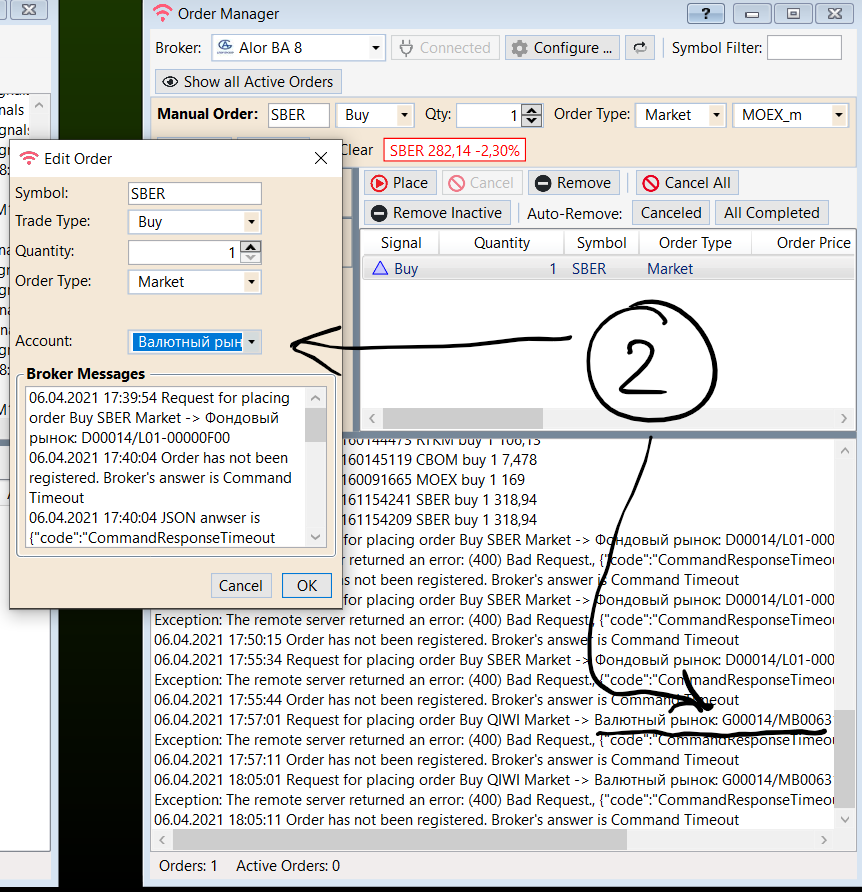862x892 pixels.
Task: Click the Orders: 1 status bar text
Action: tap(188, 866)
